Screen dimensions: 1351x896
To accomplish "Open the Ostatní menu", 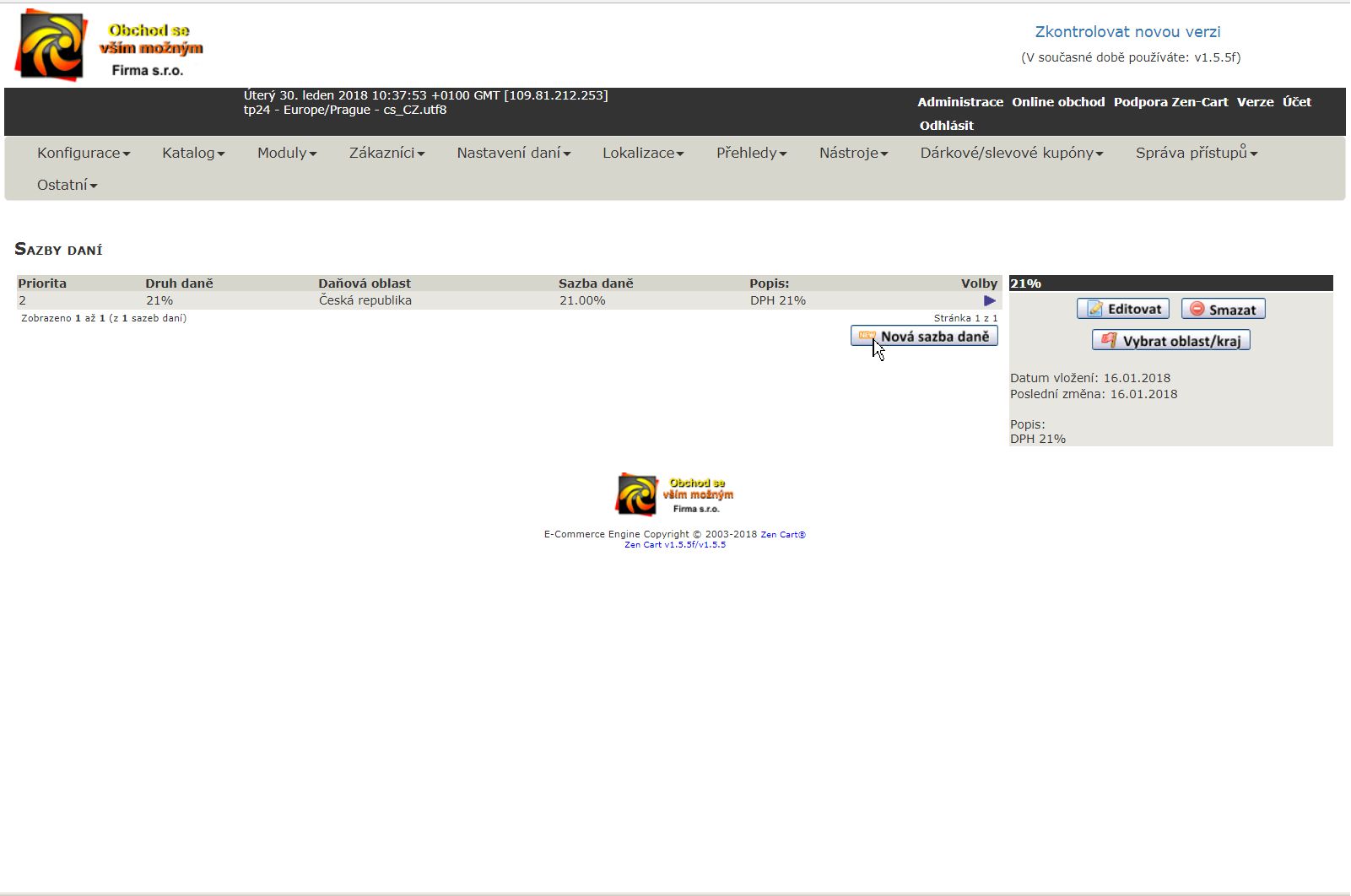I will [67, 186].
